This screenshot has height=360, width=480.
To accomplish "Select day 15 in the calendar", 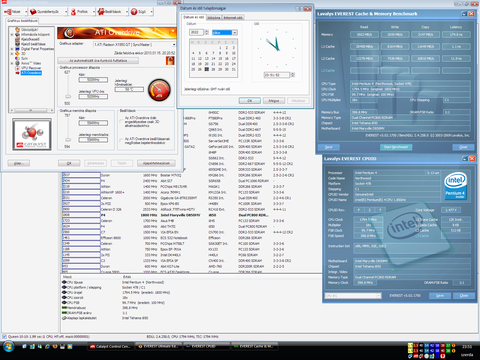I will point(220,58).
